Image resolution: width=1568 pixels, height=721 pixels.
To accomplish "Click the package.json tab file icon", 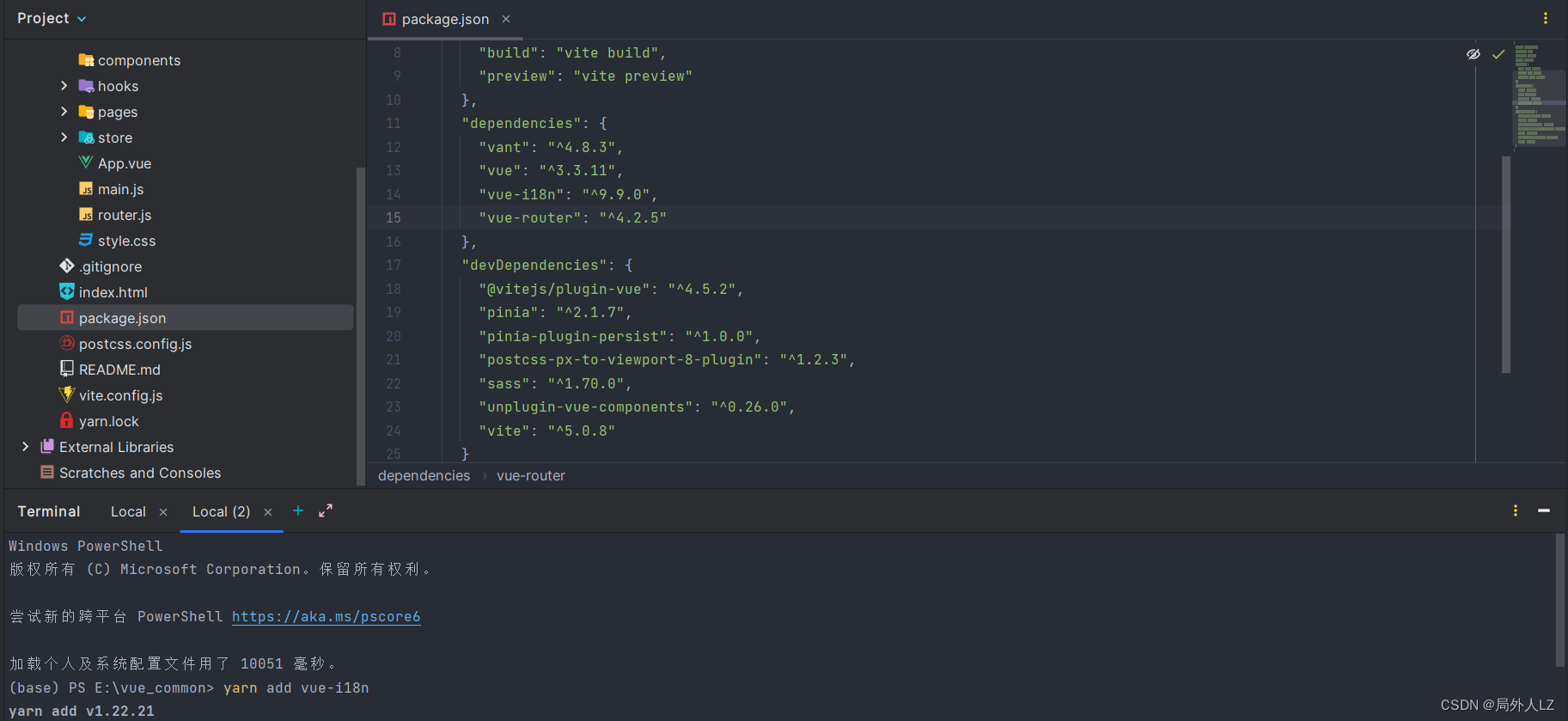I will tap(389, 19).
